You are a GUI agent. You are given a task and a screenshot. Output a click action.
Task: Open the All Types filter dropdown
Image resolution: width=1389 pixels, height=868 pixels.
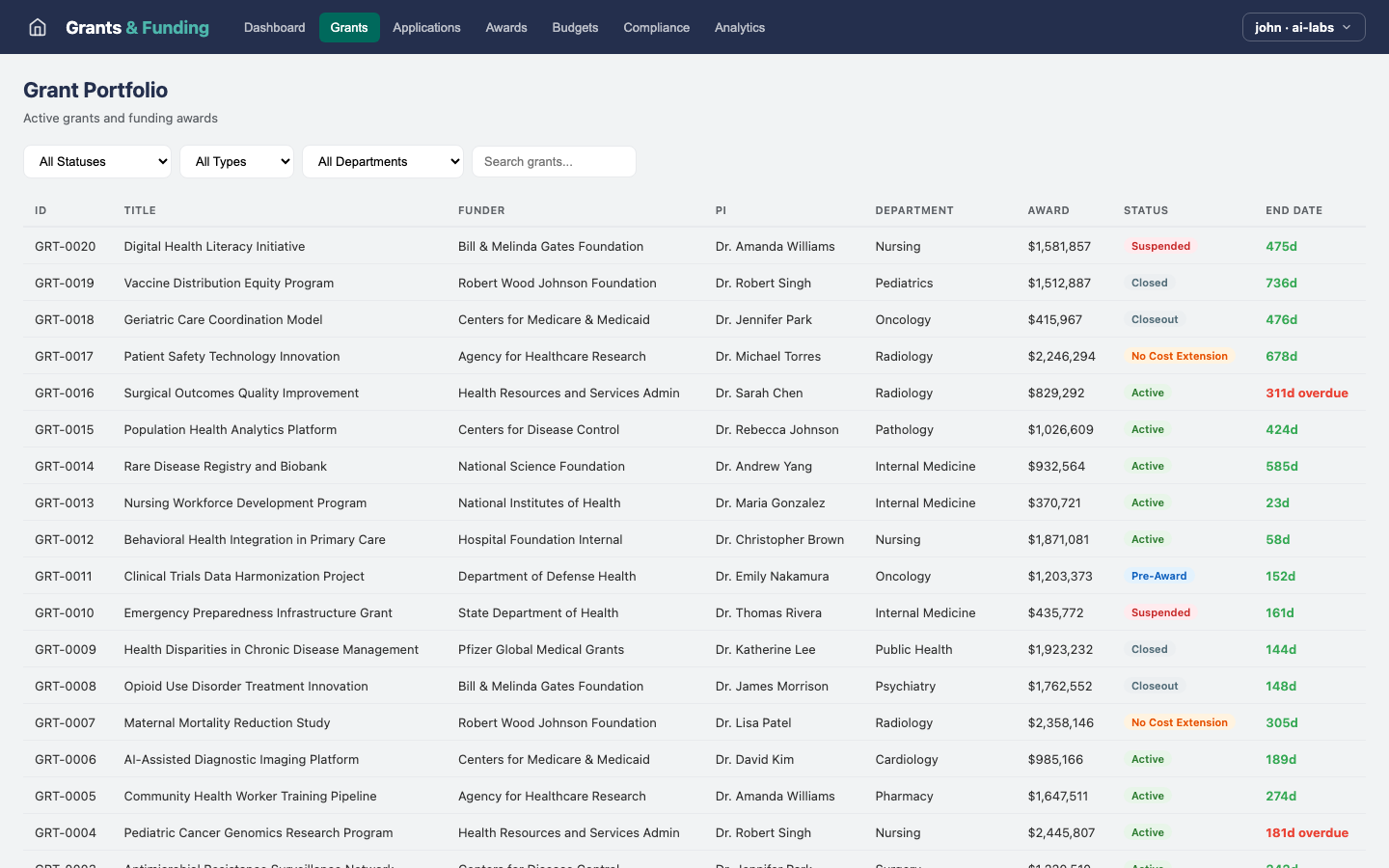point(236,161)
